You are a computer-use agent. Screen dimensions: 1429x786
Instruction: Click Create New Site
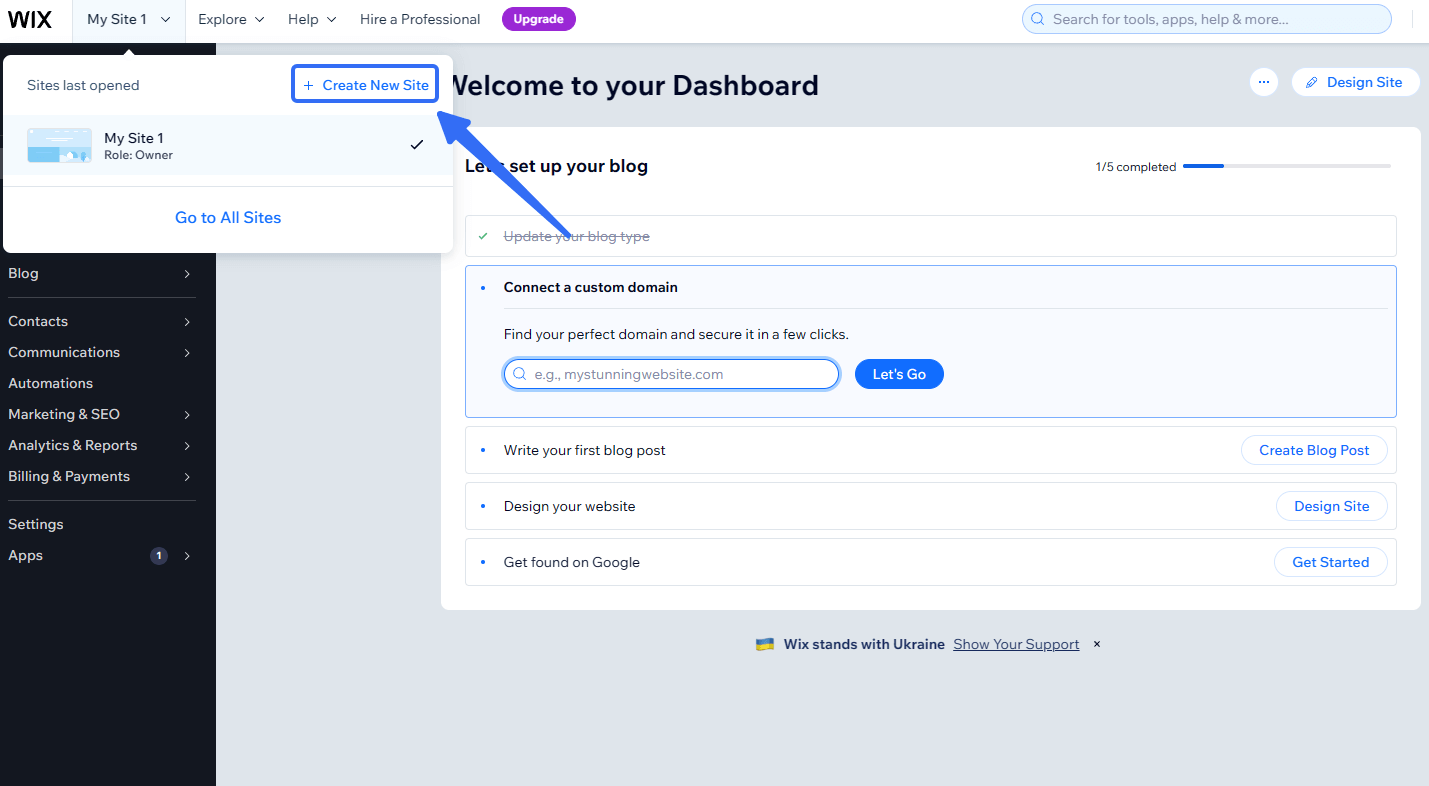[x=366, y=85]
